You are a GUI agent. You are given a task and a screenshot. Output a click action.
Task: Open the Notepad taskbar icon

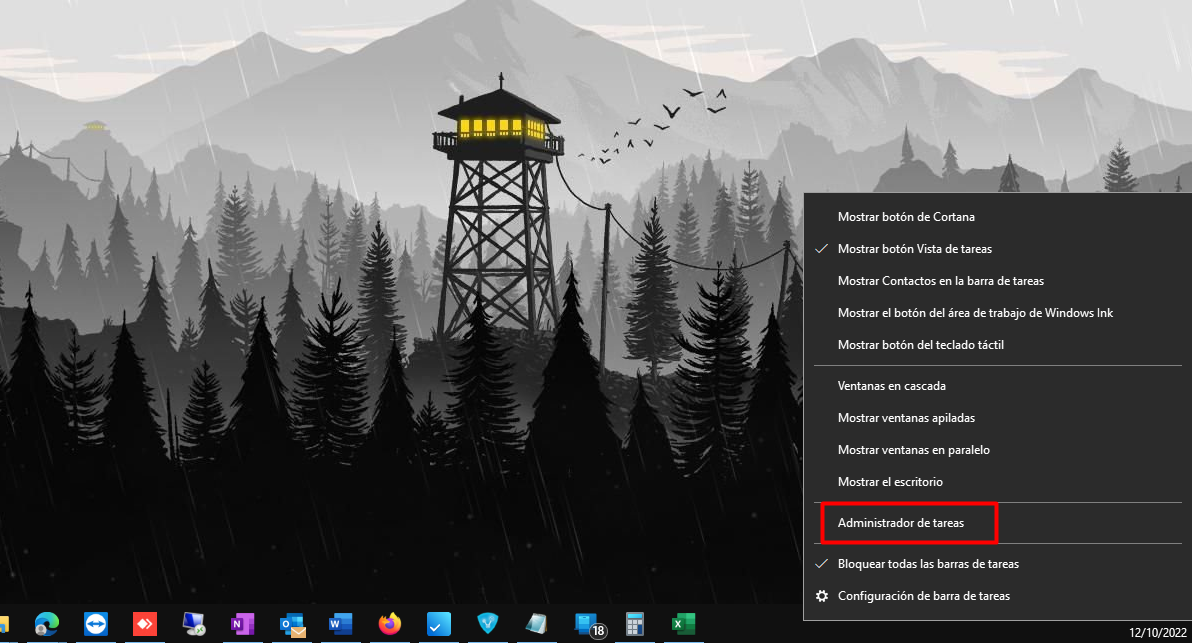[x=536, y=624]
